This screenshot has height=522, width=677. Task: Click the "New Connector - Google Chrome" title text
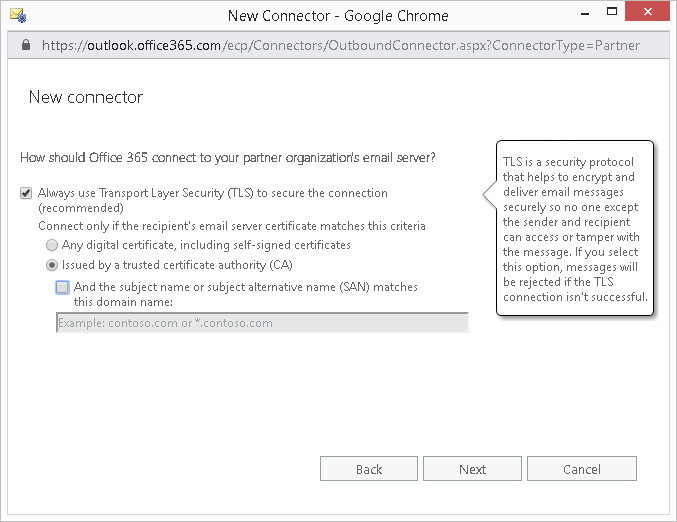tap(338, 15)
